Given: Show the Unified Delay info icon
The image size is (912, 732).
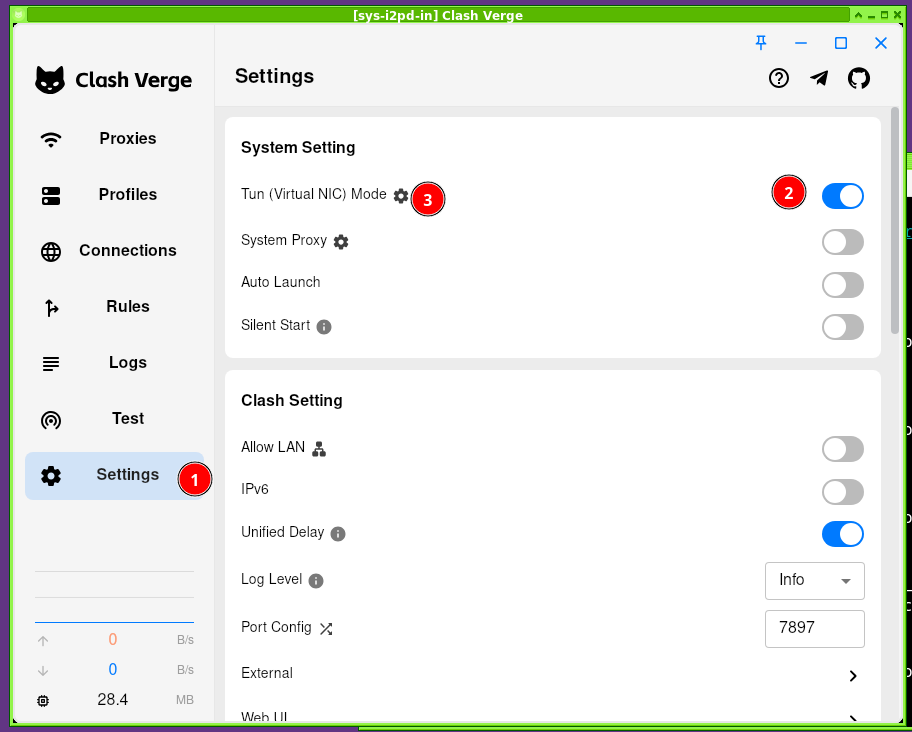Looking at the screenshot, I should tap(338, 534).
